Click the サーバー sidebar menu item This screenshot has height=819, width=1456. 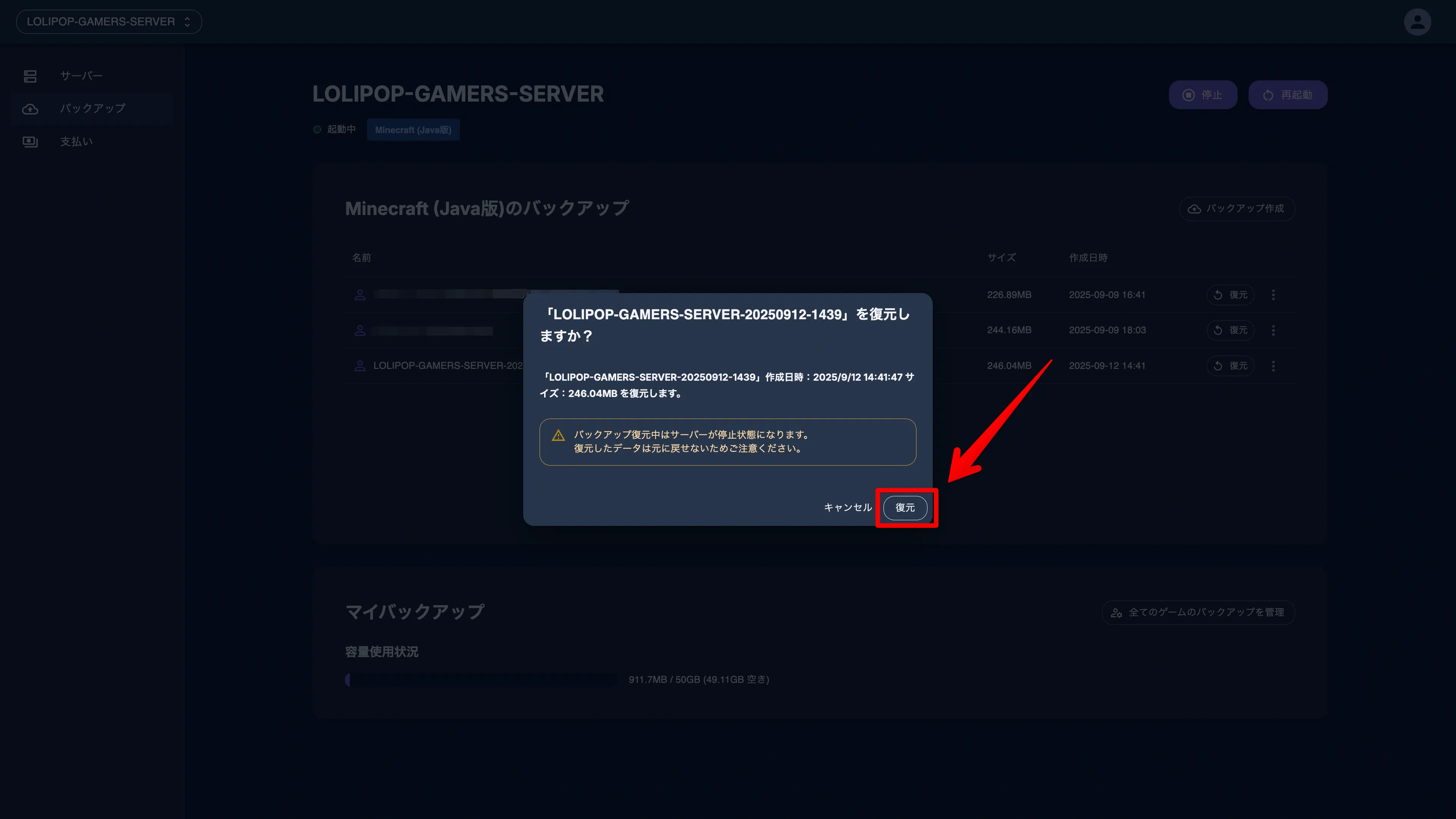coord(82,76)
